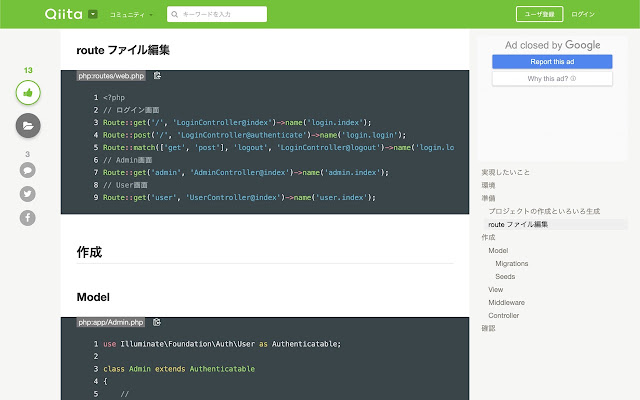Click the 作成 heading

pos(89,252)
